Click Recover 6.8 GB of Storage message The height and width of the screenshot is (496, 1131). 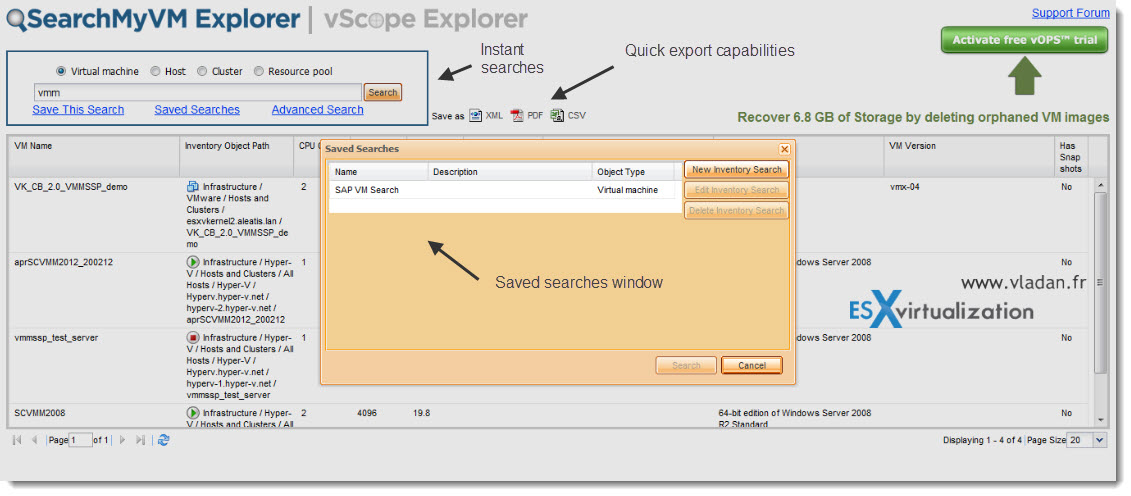(923, 118)
